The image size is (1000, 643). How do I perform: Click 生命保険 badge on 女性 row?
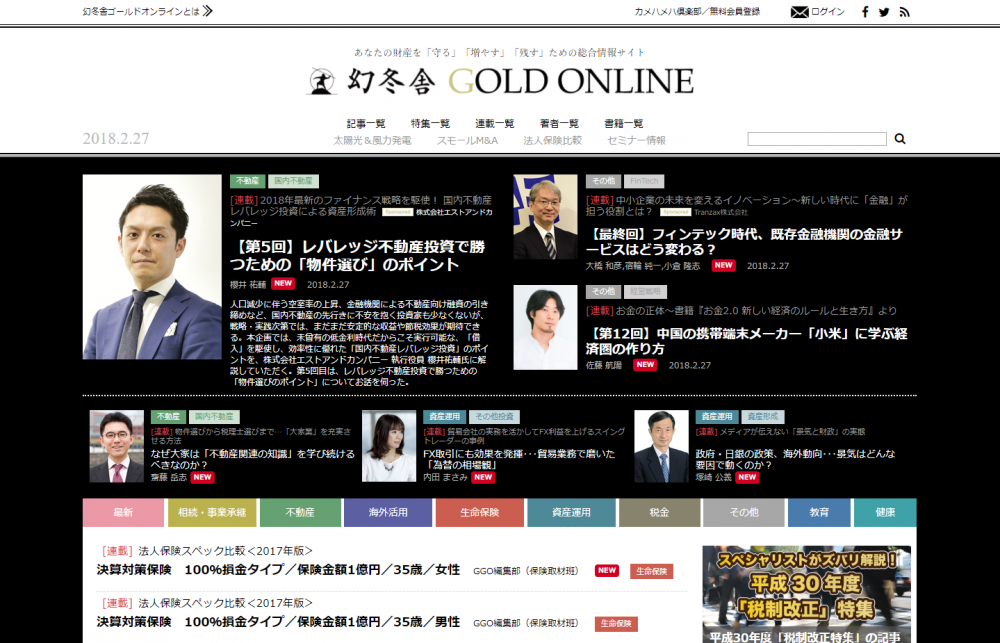pos(651,572)
